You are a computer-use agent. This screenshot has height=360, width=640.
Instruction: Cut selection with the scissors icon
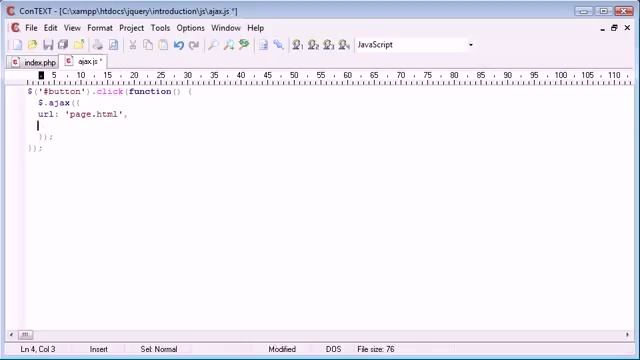pos(133,45)
